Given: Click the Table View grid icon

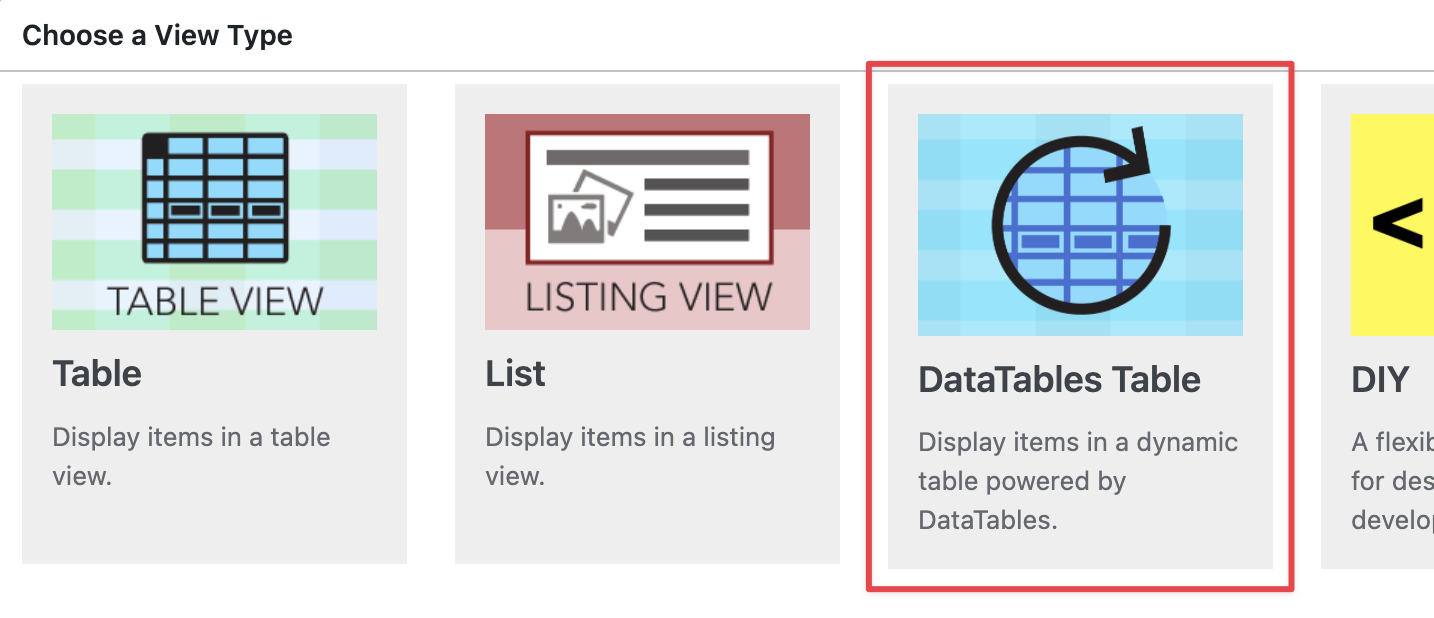Looking at the screenshot, I should point(215,198).
